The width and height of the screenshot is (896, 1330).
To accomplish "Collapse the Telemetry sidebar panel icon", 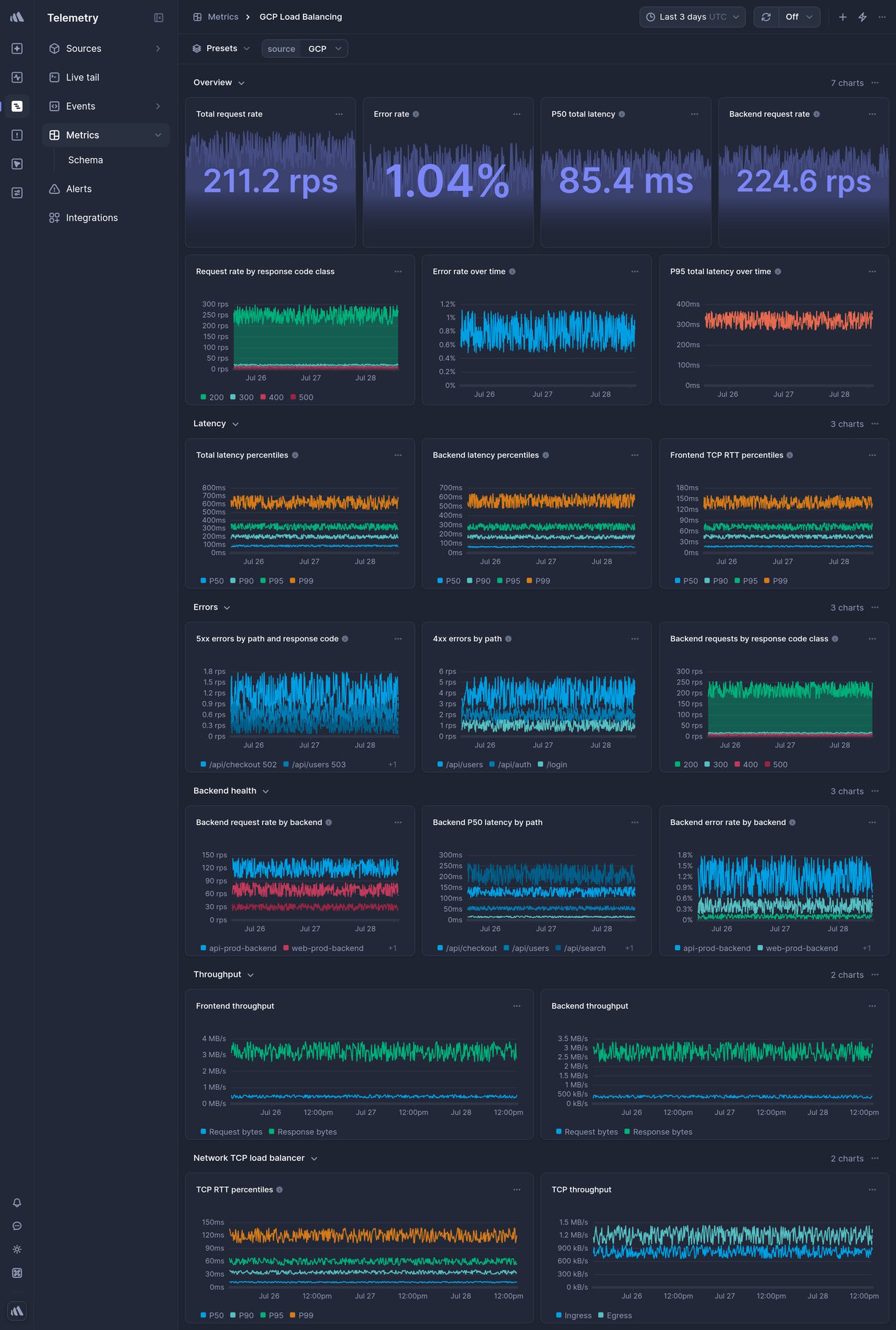I will tap(159, 18).
